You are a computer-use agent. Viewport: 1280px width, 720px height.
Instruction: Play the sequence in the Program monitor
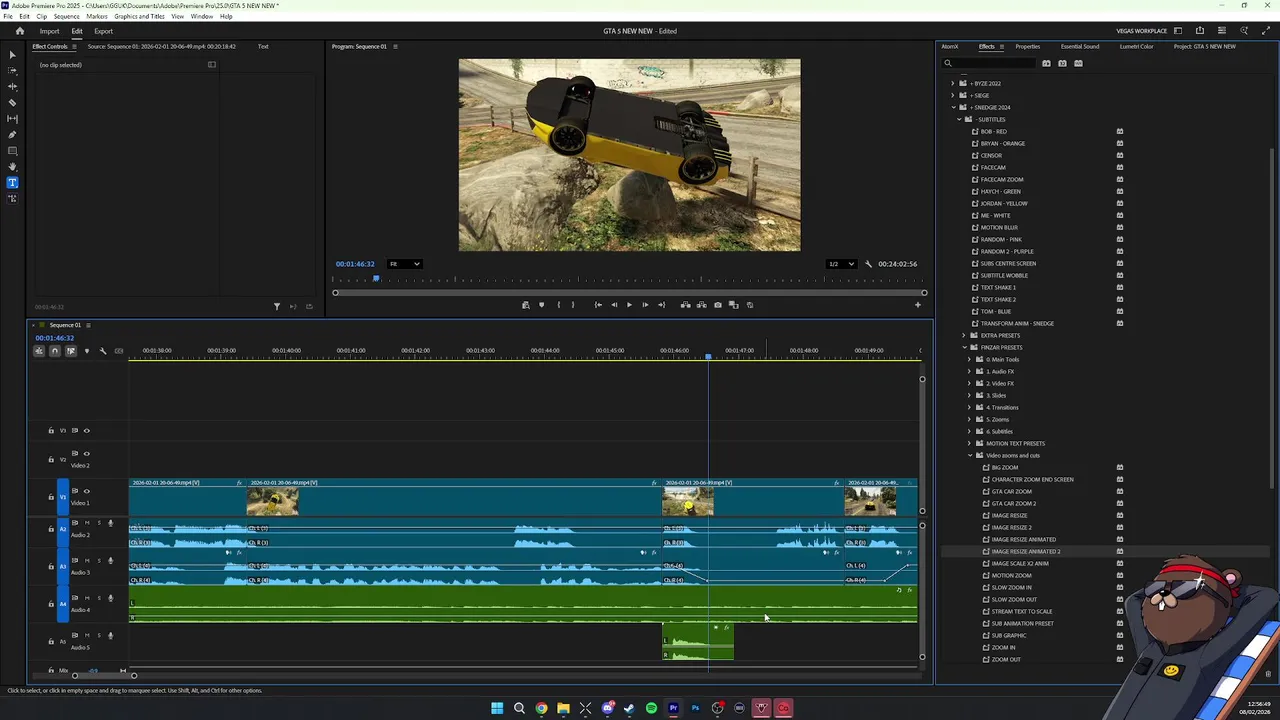coord(629,305)
